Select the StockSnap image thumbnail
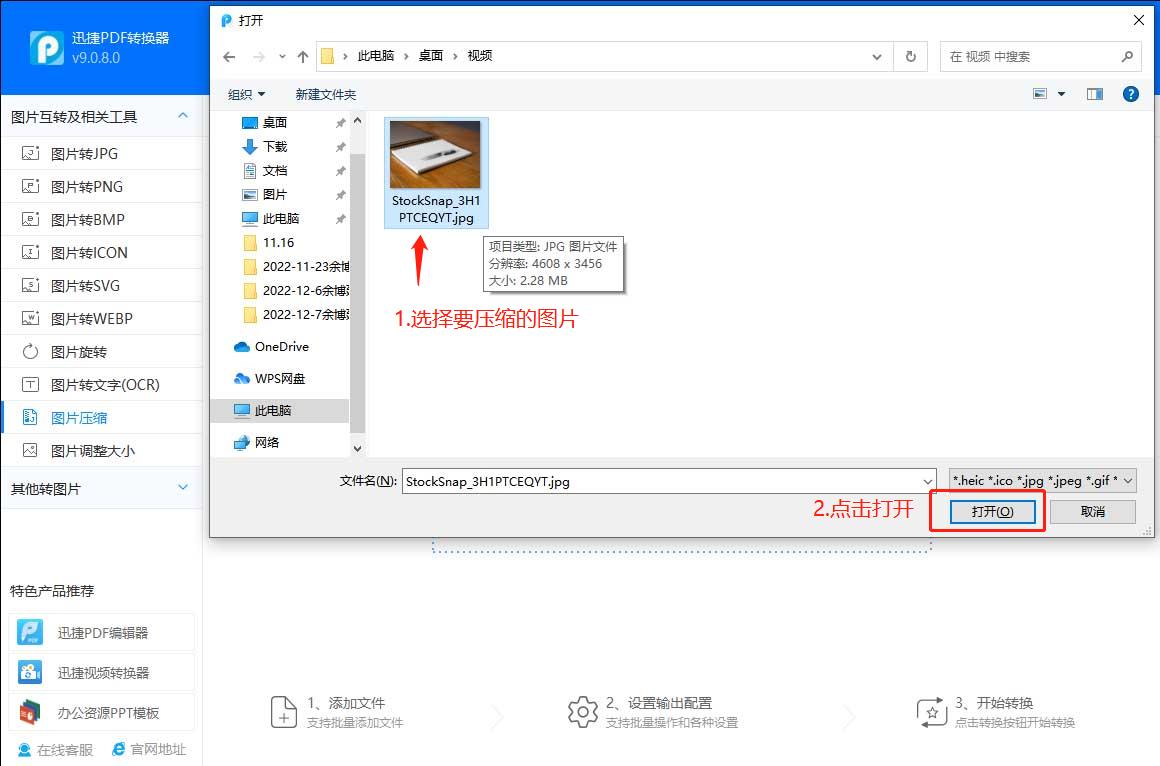 (436, 155)
